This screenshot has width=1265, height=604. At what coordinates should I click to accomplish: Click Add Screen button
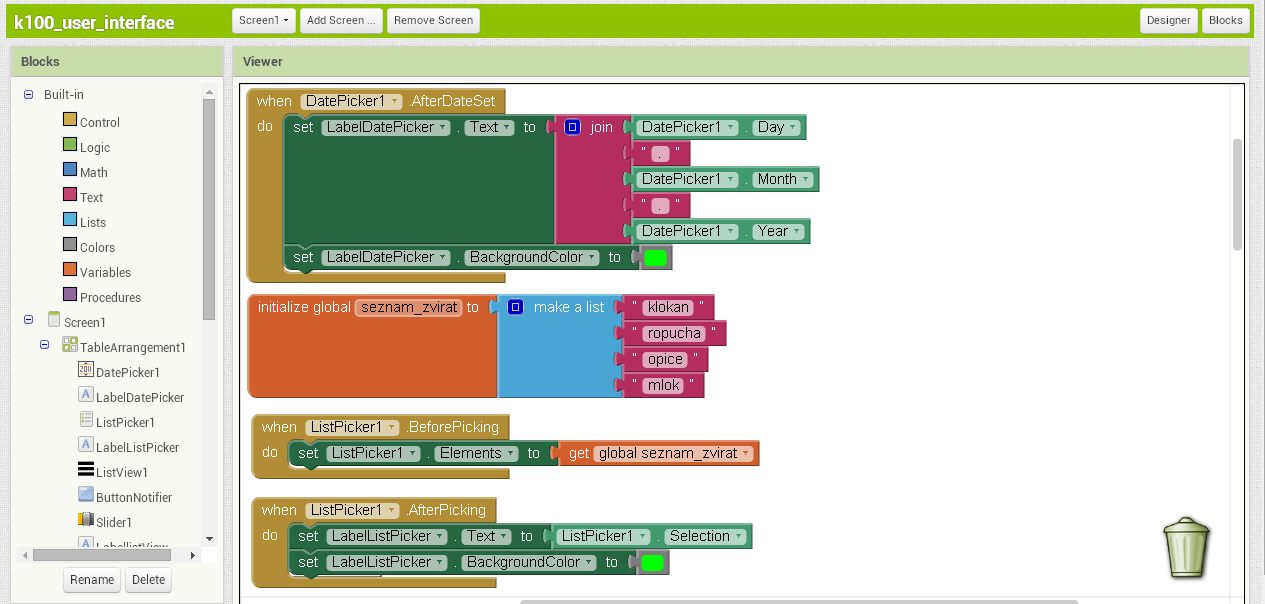coord(341,20)
